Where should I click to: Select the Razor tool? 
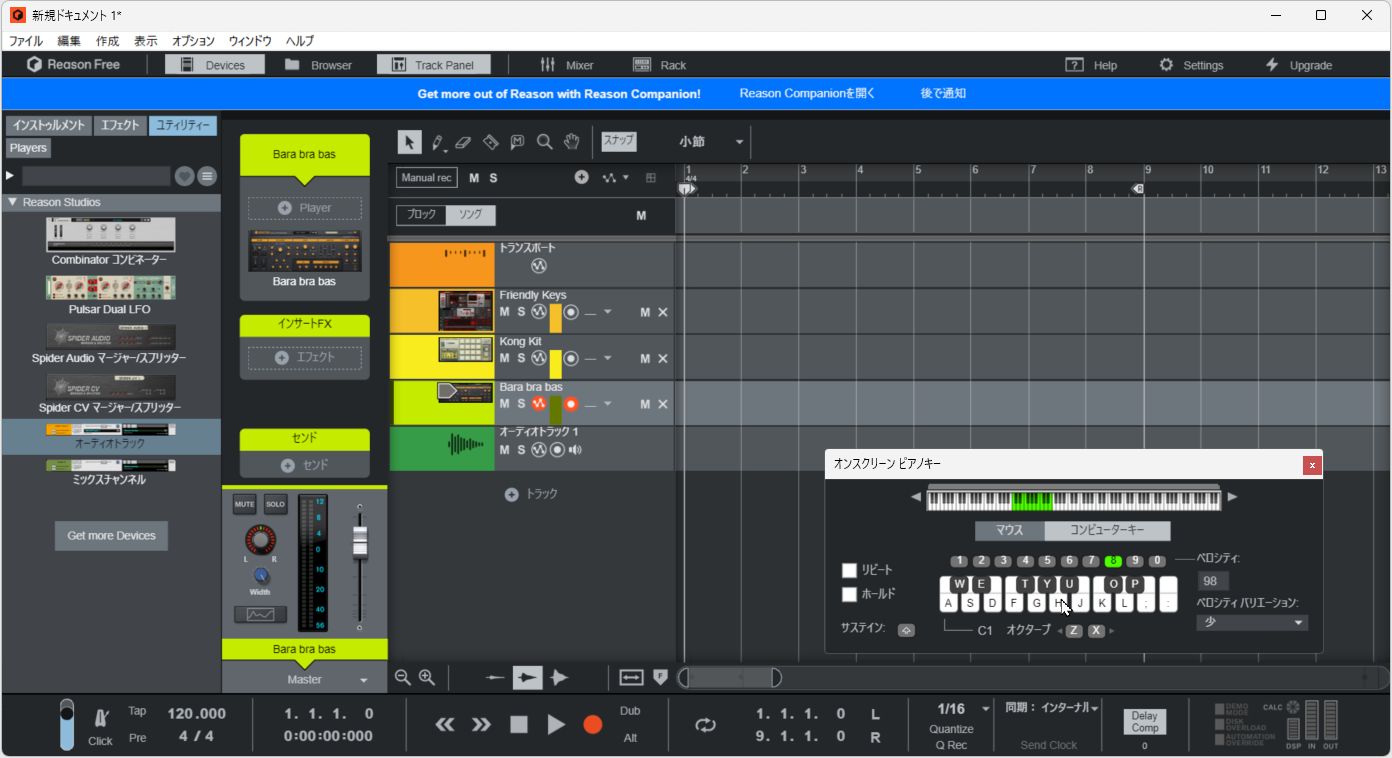[x=490, y=142]
